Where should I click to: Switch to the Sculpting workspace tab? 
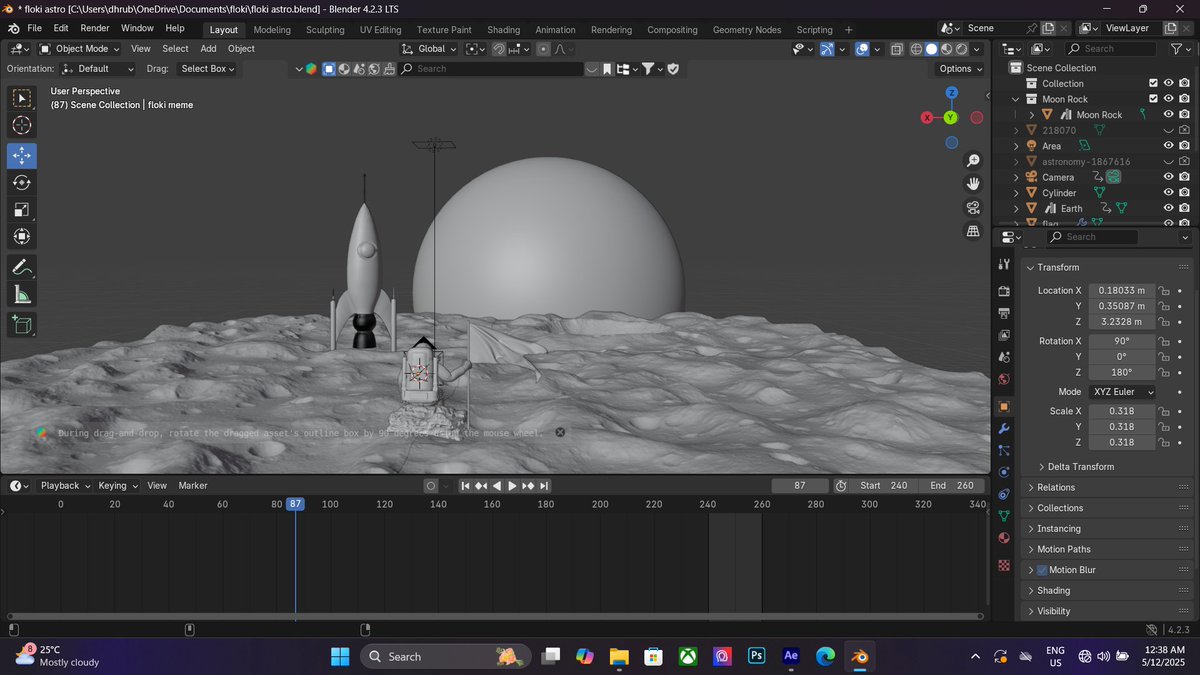(x=325, y=30)
